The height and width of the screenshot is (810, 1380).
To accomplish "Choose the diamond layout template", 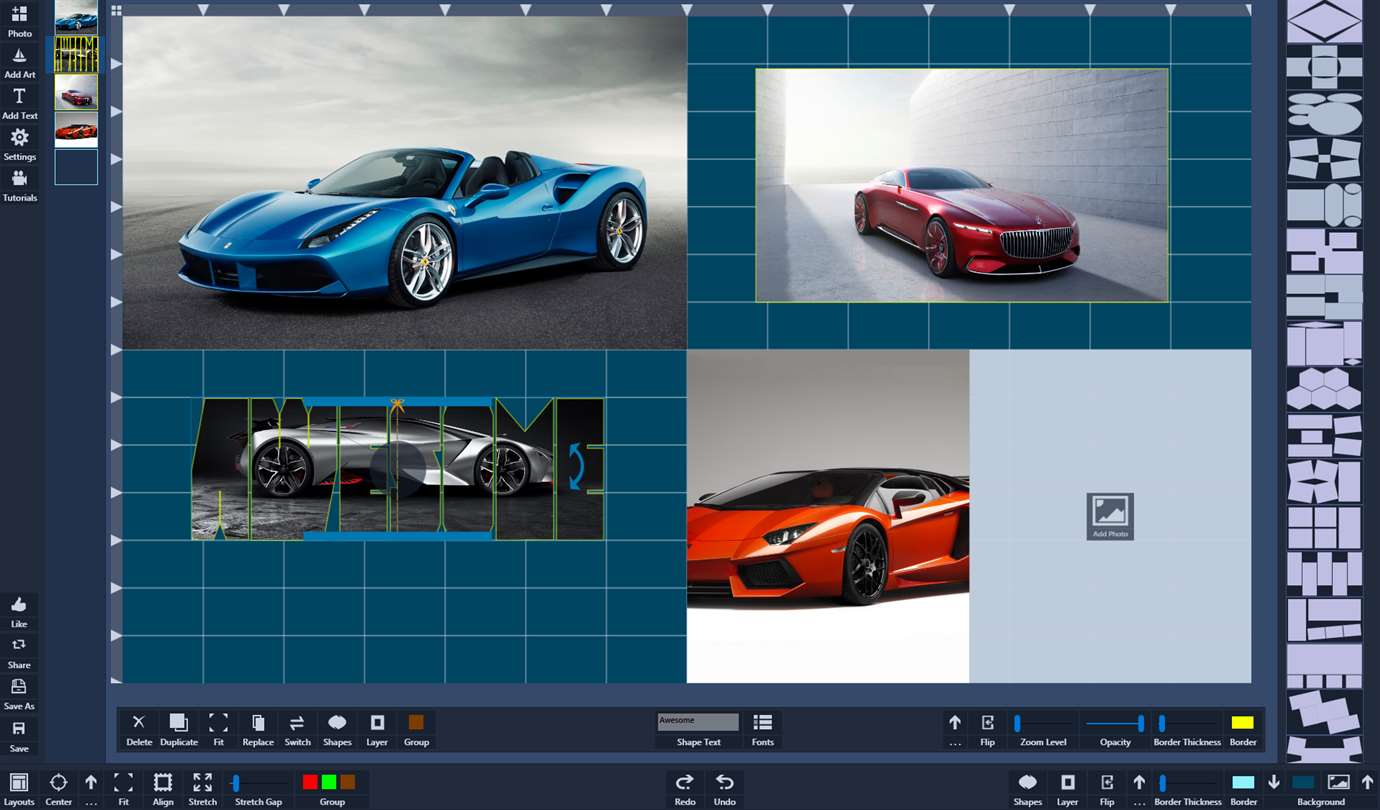I will [x=1324, y=20].
